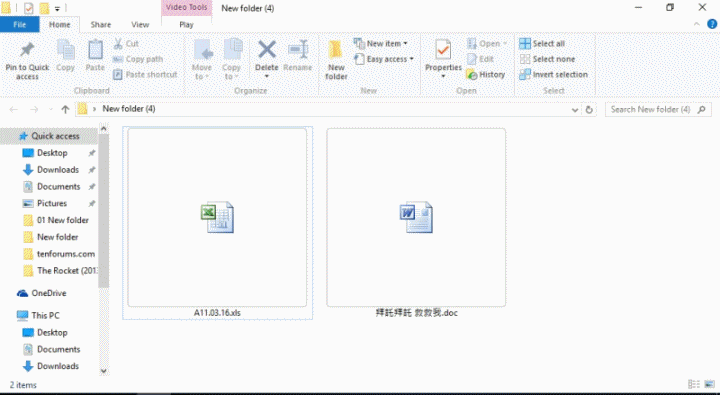Click the Video Tools contextual tab header
The image size is (720, 395).
pyautogui.click(x=186, y=7)
